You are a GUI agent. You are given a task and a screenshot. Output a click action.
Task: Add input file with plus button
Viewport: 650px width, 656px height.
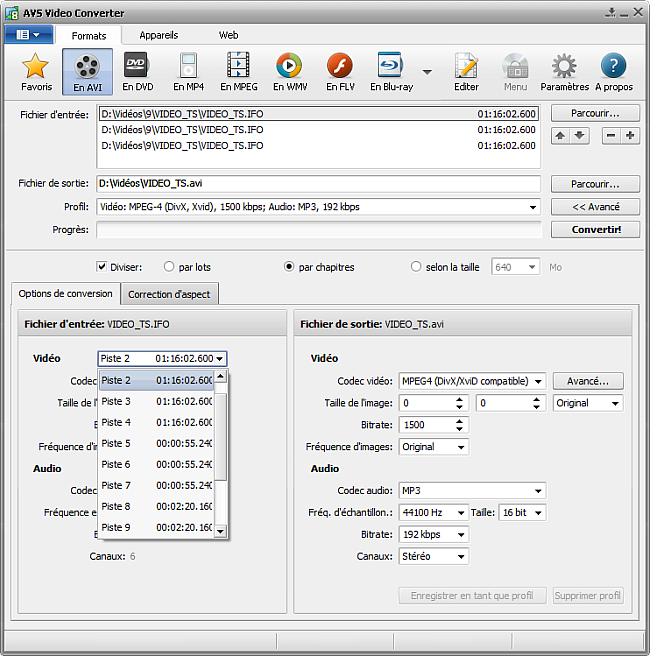tap(630, 136)
